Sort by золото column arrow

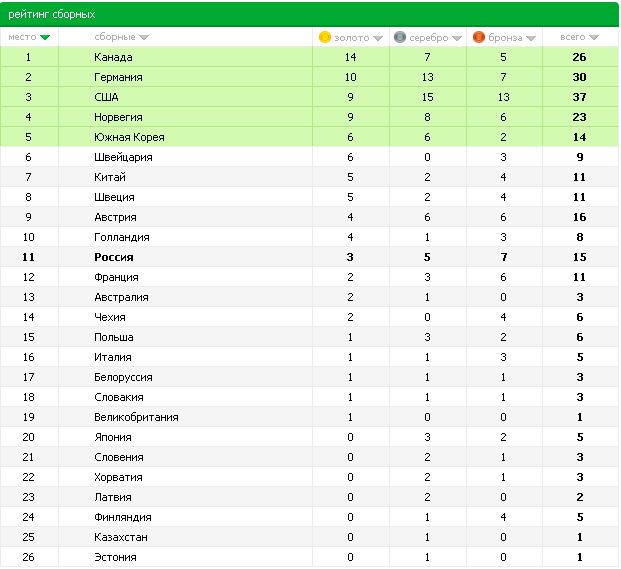coord(378,38)
